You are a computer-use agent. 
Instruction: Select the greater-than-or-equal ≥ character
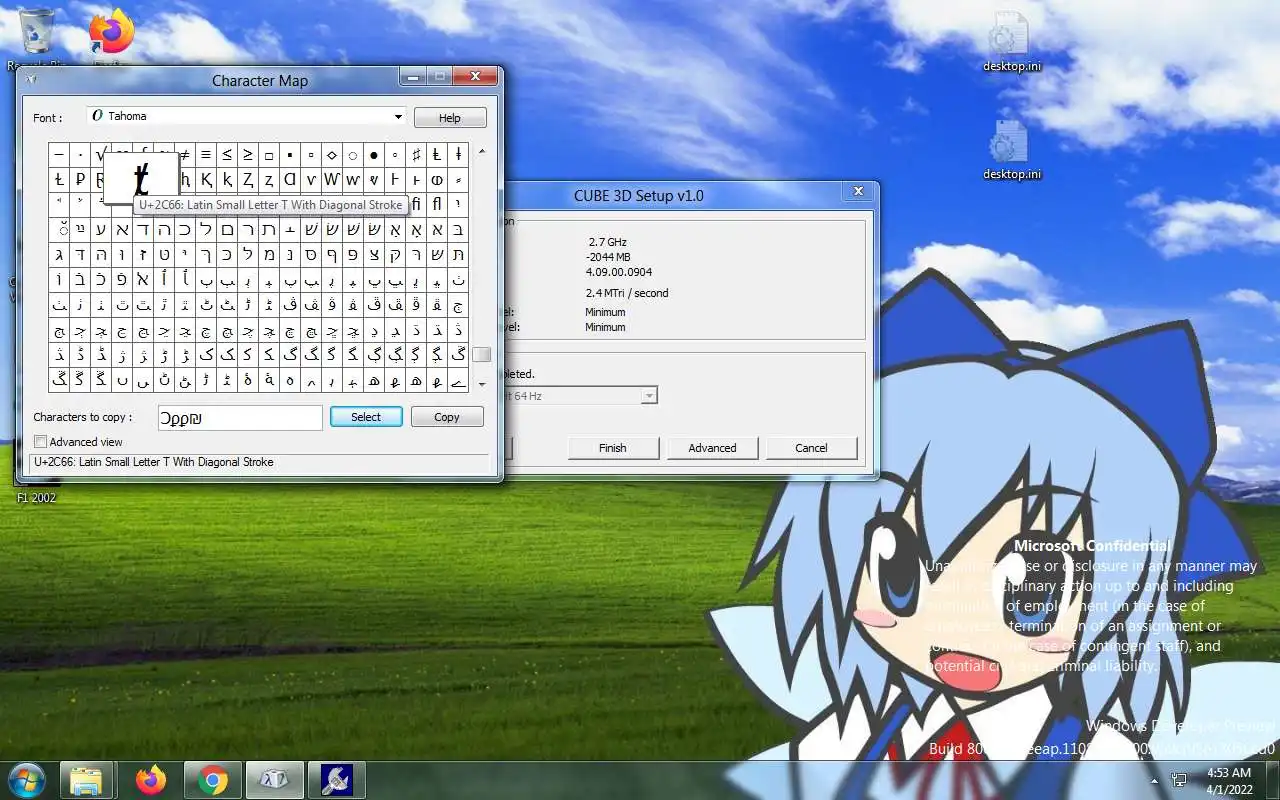coord(248,155)
